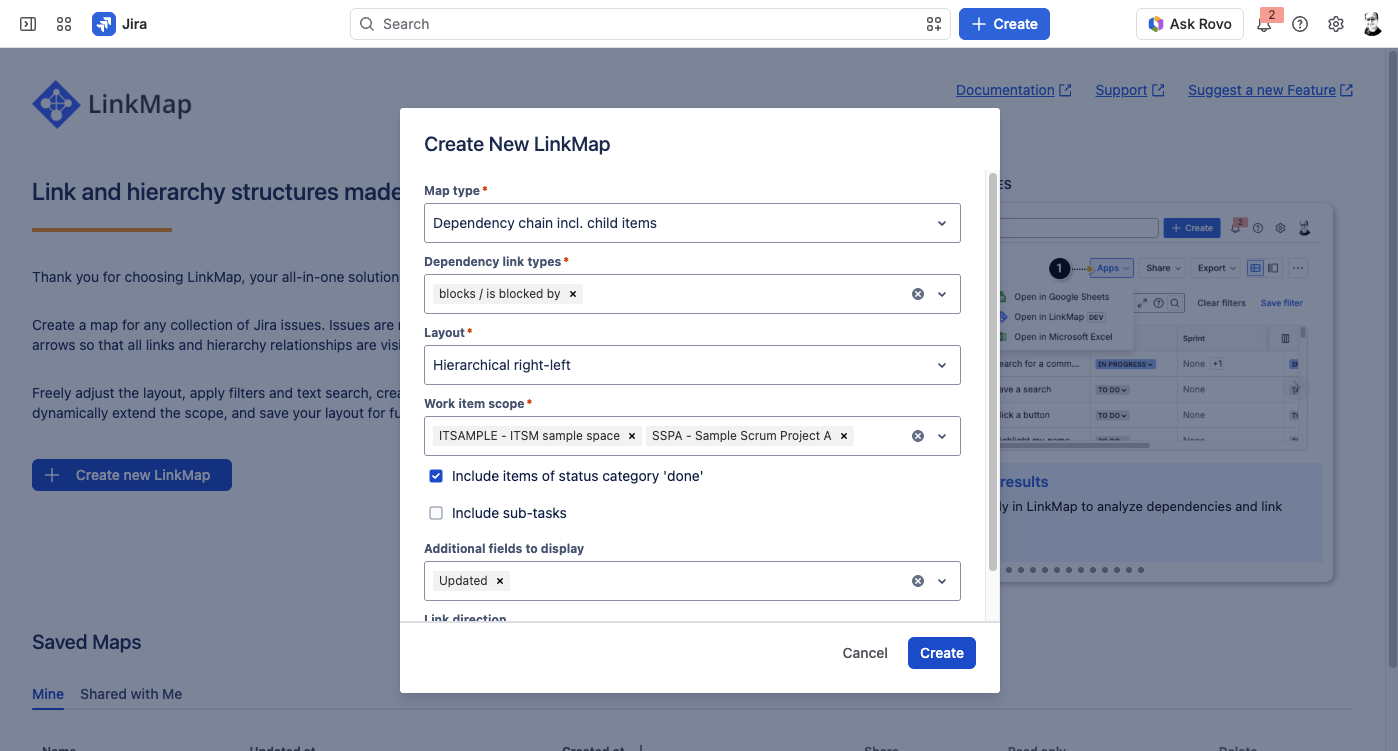
Task: Expand Additional fields to display chevron
Action: click(942, 581)
